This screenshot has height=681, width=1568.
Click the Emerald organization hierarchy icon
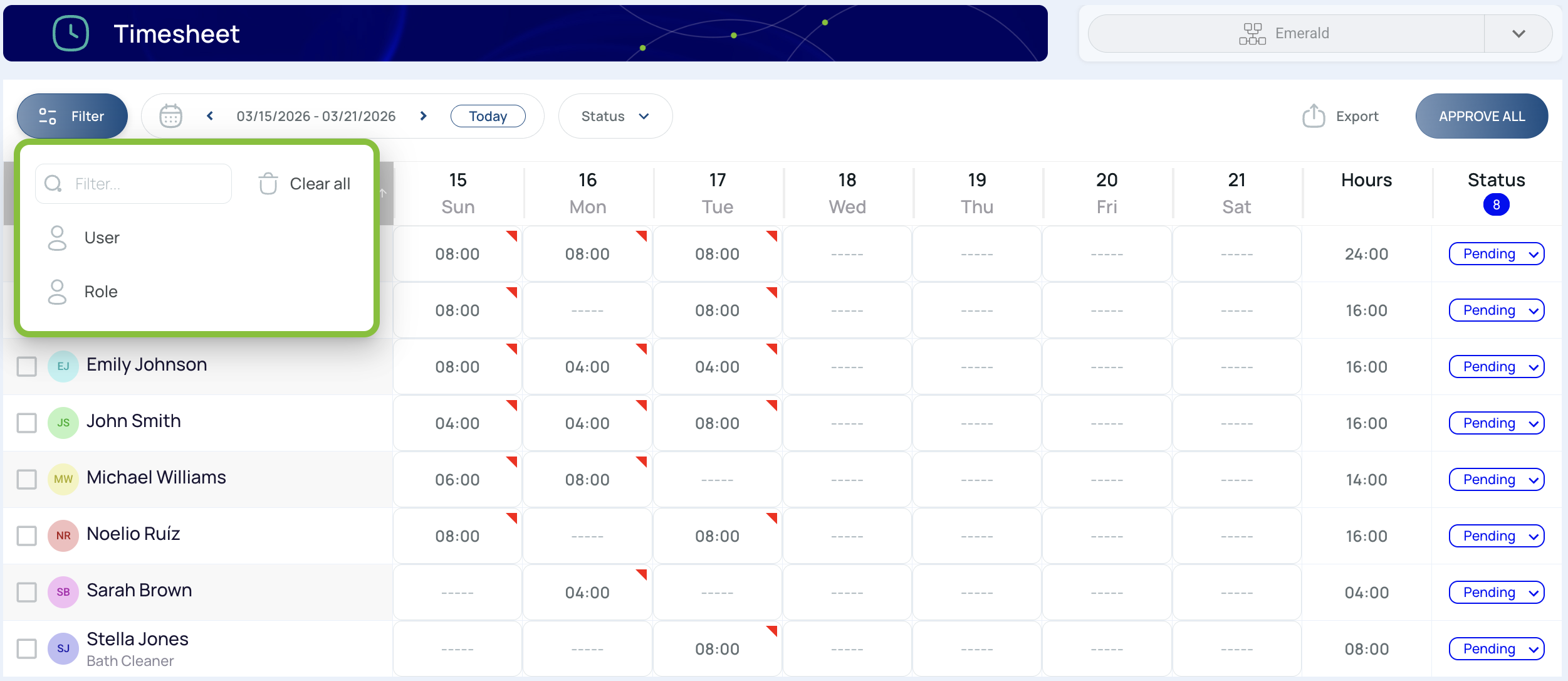(1252, 33)
